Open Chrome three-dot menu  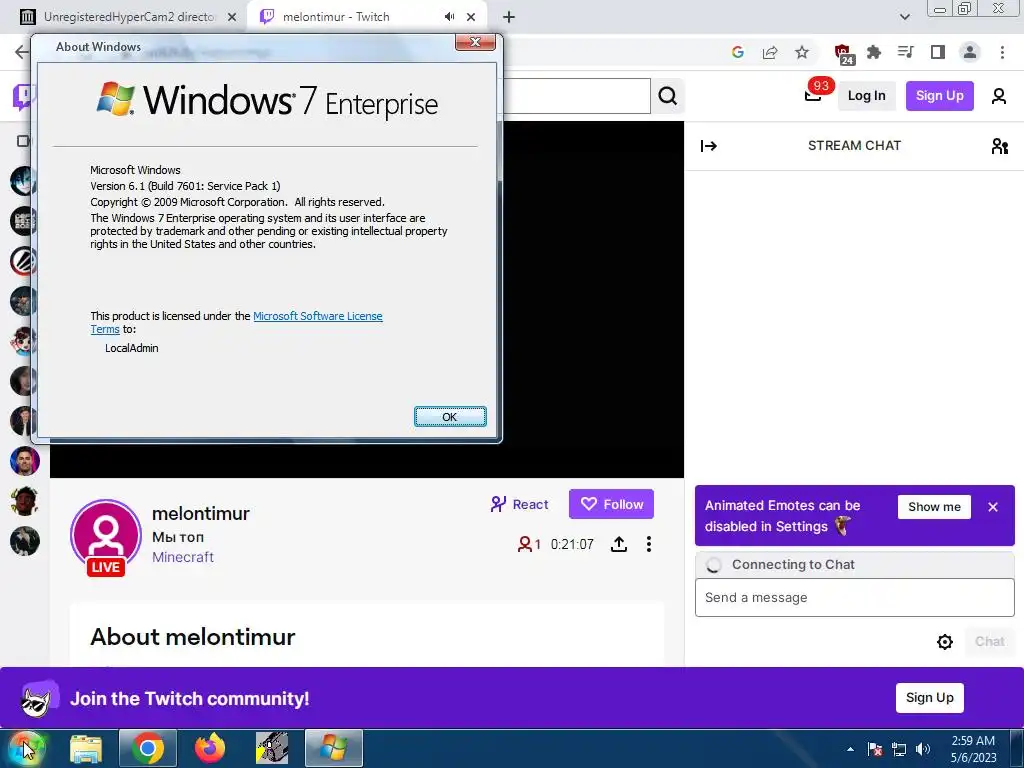[x=1002, y=52]
